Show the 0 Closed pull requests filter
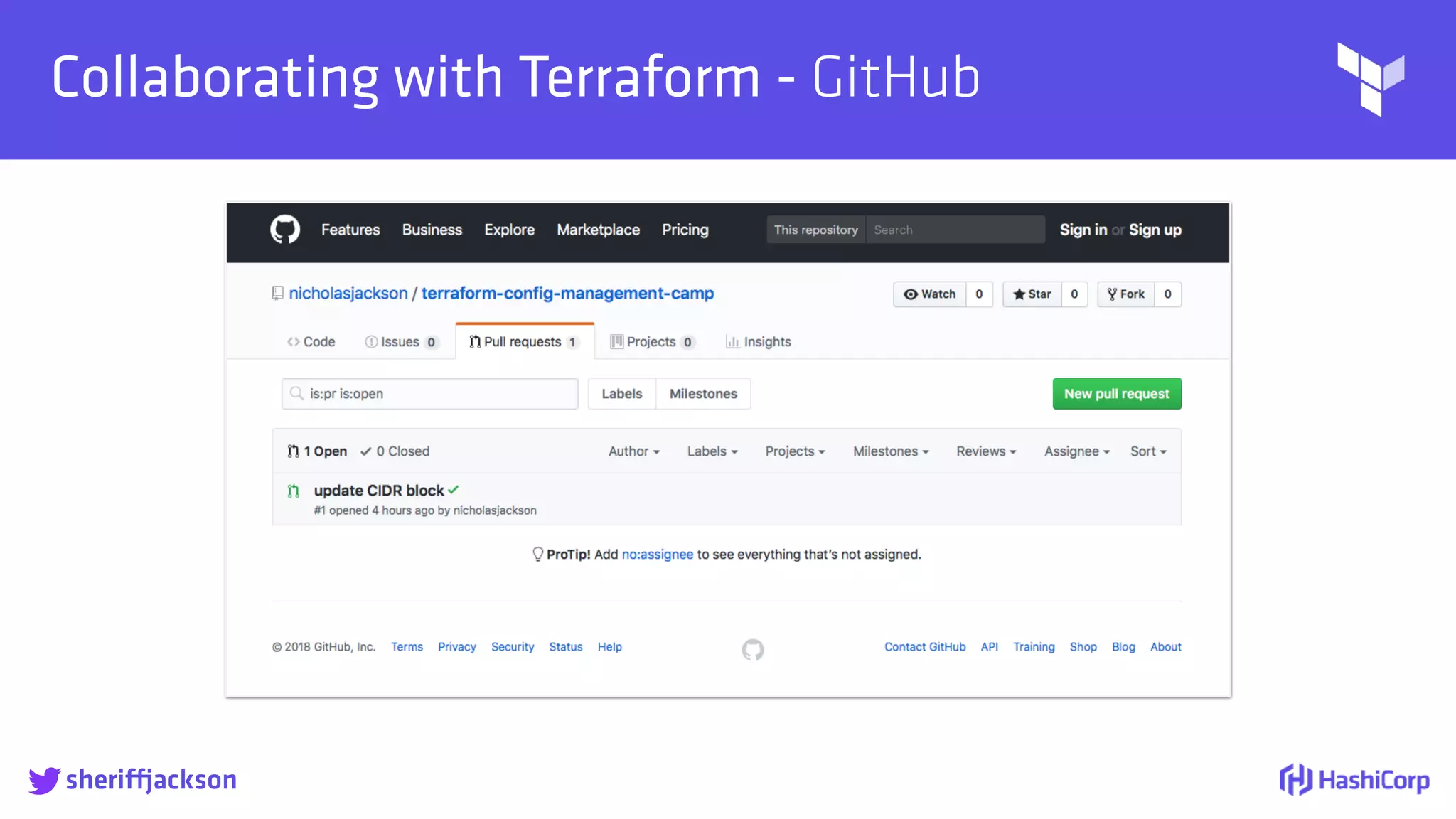 click(x=395, y=451)
